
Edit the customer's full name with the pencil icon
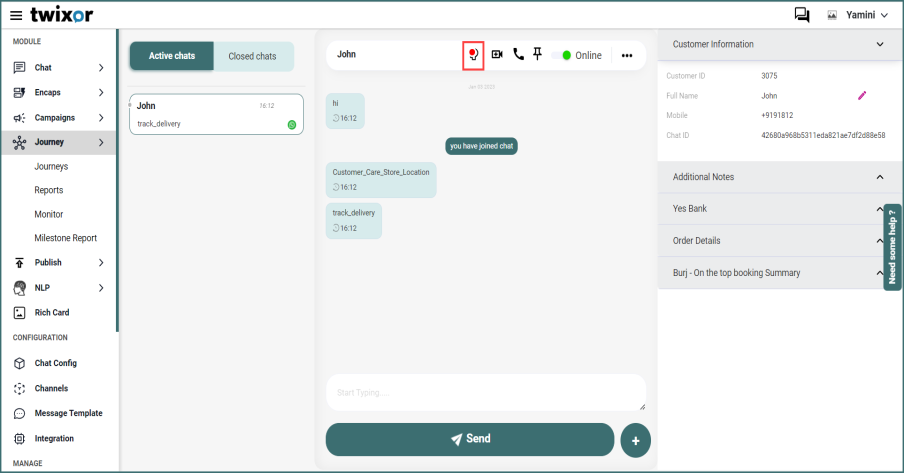[862, 96]
